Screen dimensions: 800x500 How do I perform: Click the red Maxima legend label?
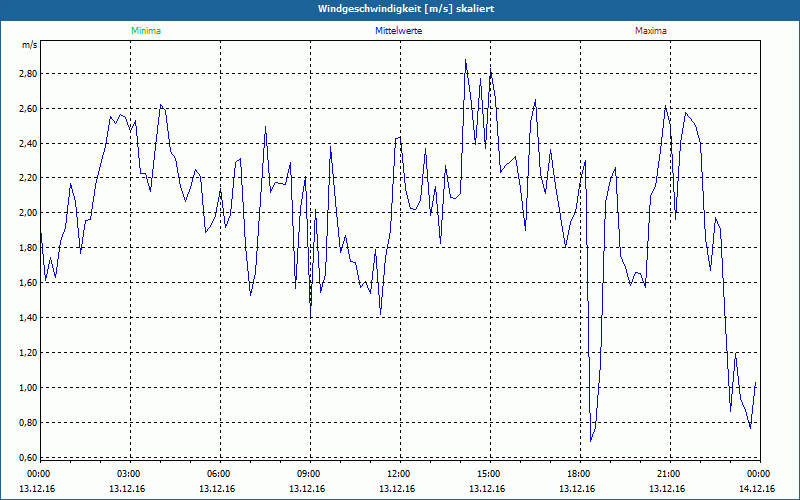[651, 31]
